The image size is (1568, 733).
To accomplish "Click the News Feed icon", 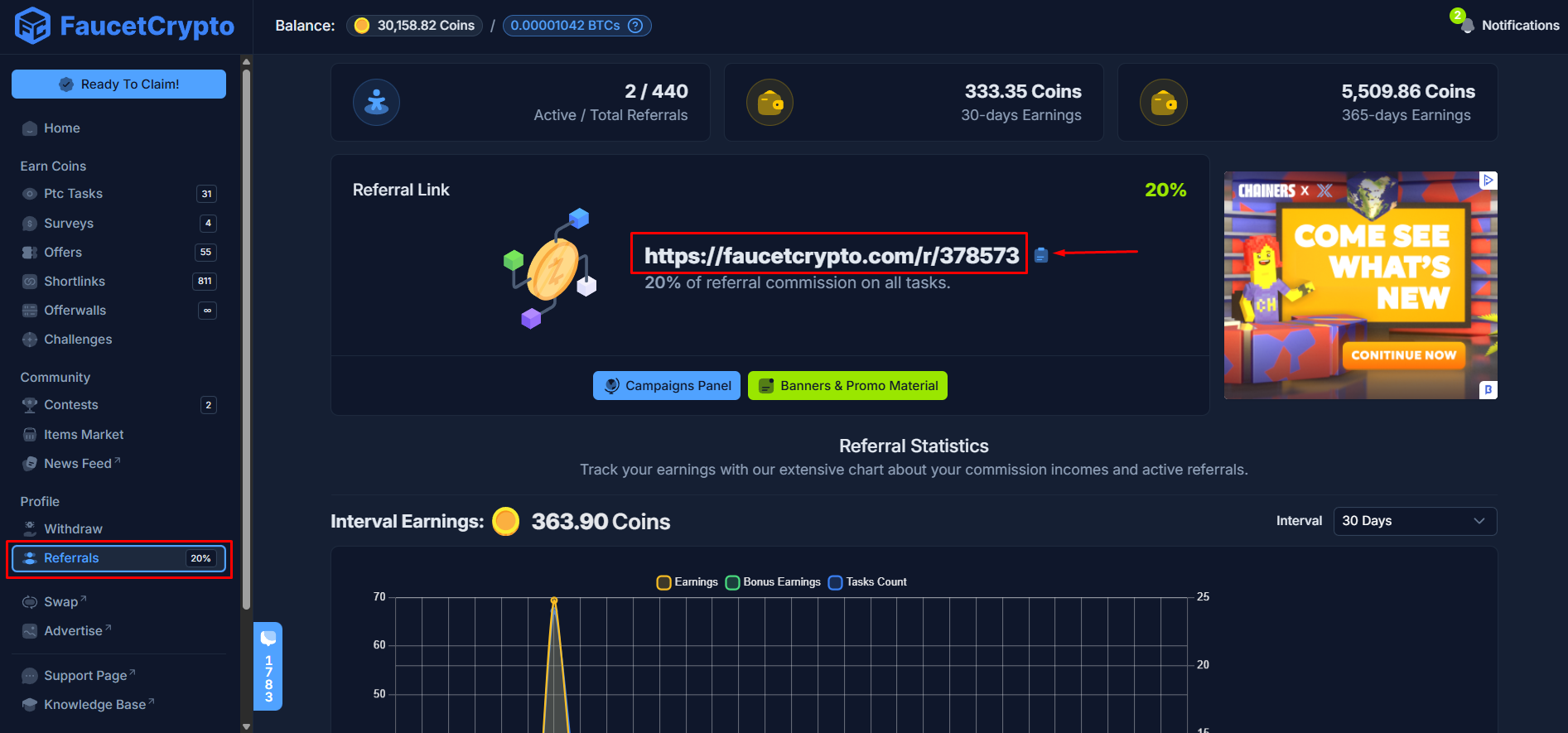I will coord(30,464).
